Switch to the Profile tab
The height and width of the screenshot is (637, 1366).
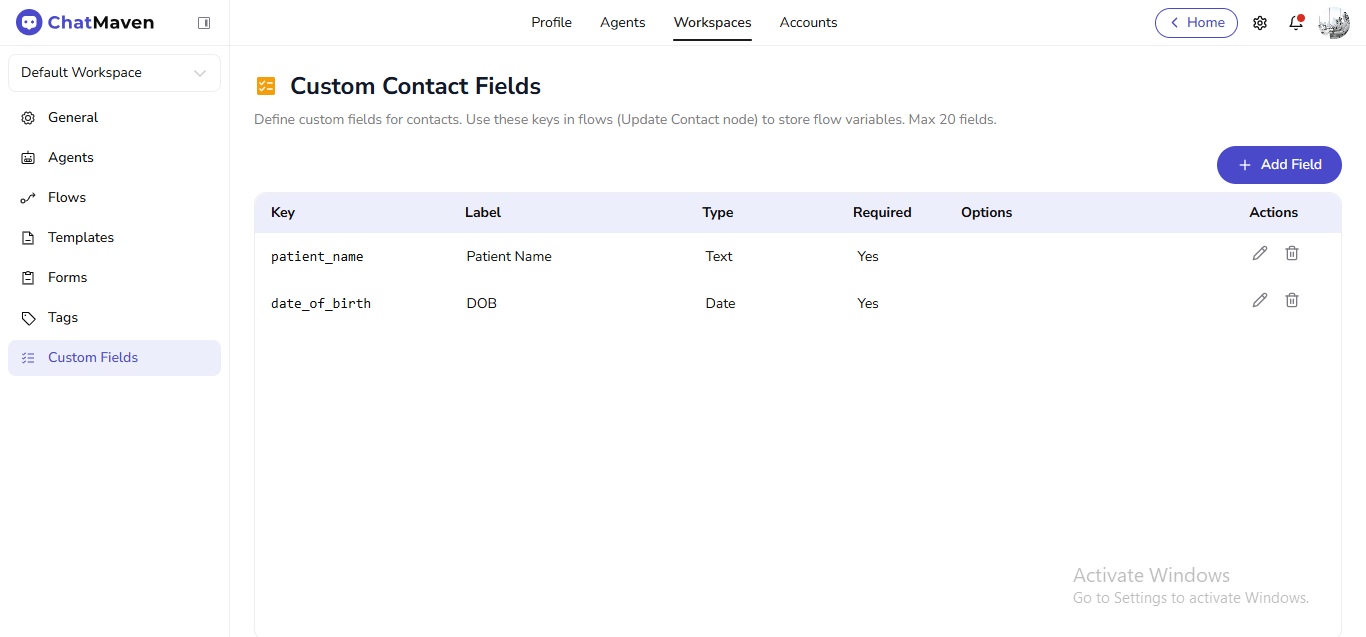click(551, 22)
